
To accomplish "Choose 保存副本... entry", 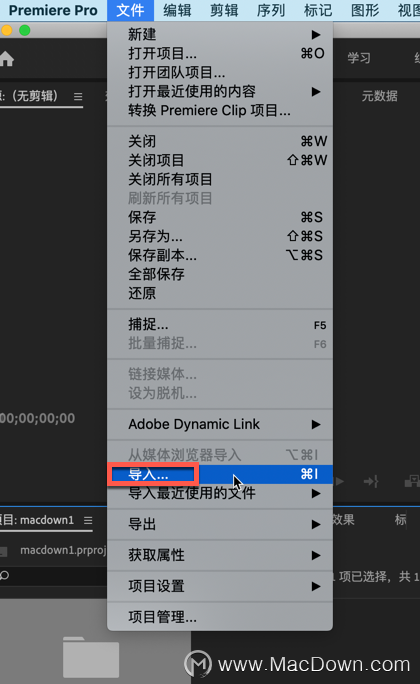I will click(220, 255).
